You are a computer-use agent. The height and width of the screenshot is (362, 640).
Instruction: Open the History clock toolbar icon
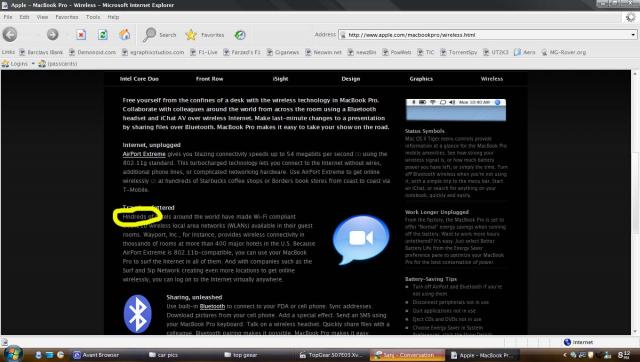click(x=240, y=35)
